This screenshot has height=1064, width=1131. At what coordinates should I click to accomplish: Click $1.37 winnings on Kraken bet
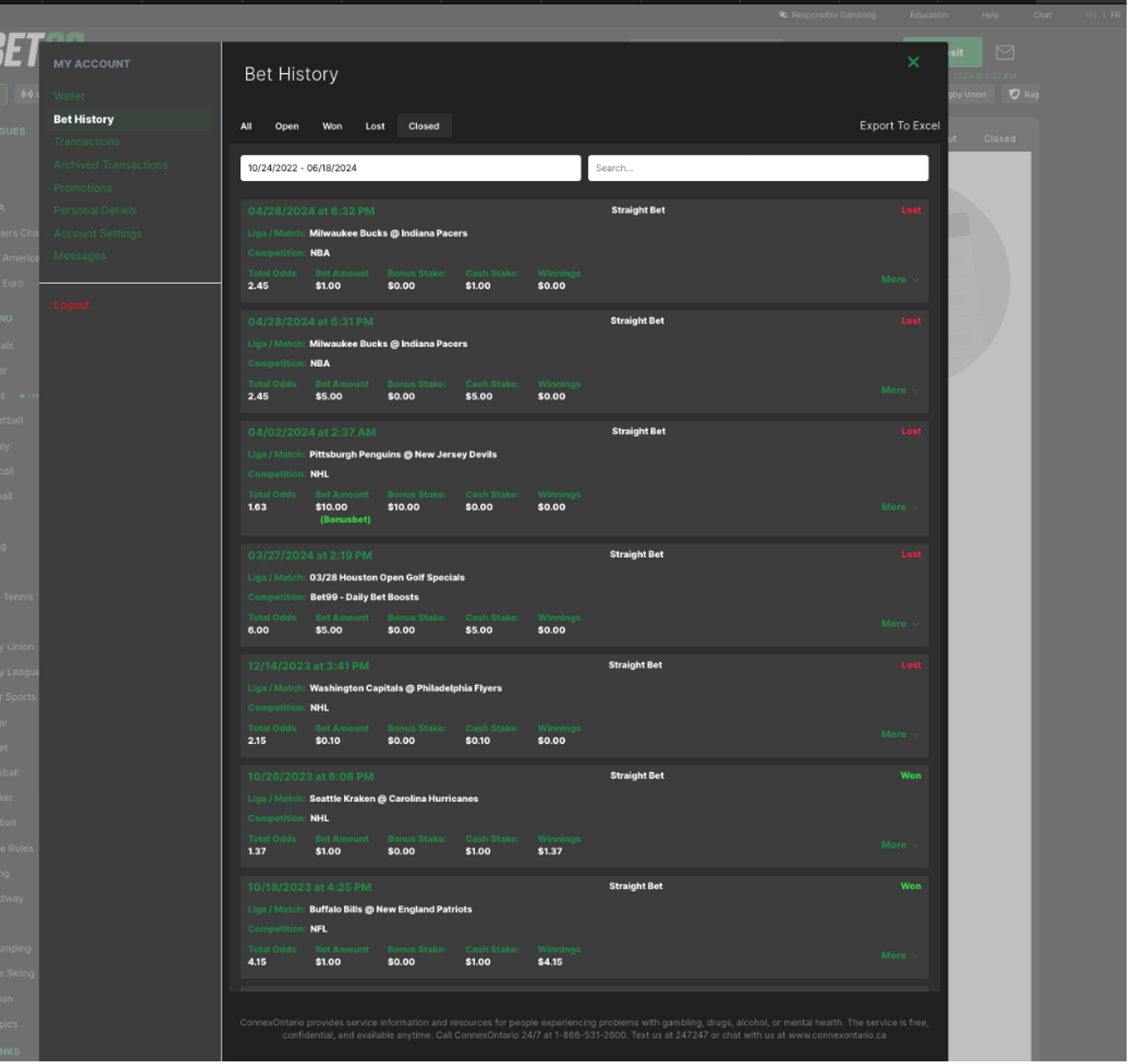click(x=552, y=853)
